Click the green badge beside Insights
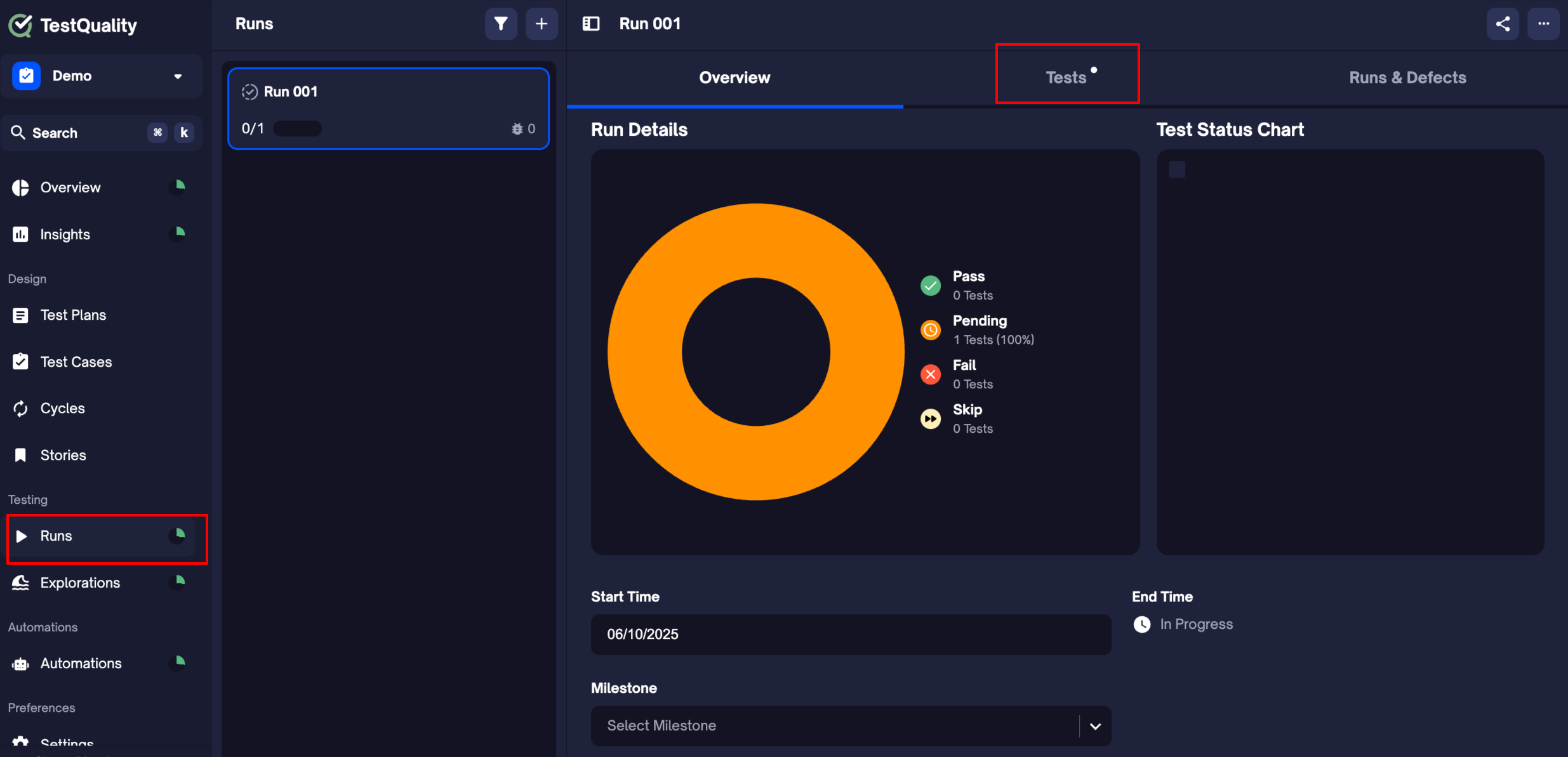This screenshot has width=1568, height=757. click(178, 234)
